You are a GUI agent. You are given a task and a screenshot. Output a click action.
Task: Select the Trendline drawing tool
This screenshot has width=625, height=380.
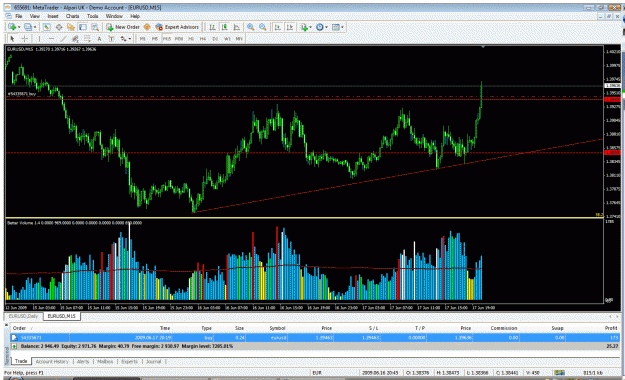(x=63, y=39)
